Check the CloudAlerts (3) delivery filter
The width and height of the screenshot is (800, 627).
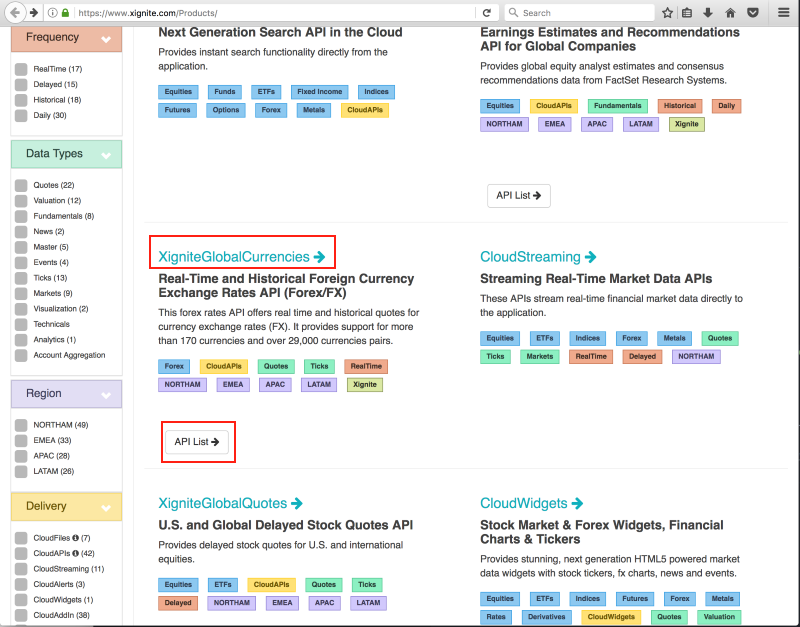tap(21, 584)
